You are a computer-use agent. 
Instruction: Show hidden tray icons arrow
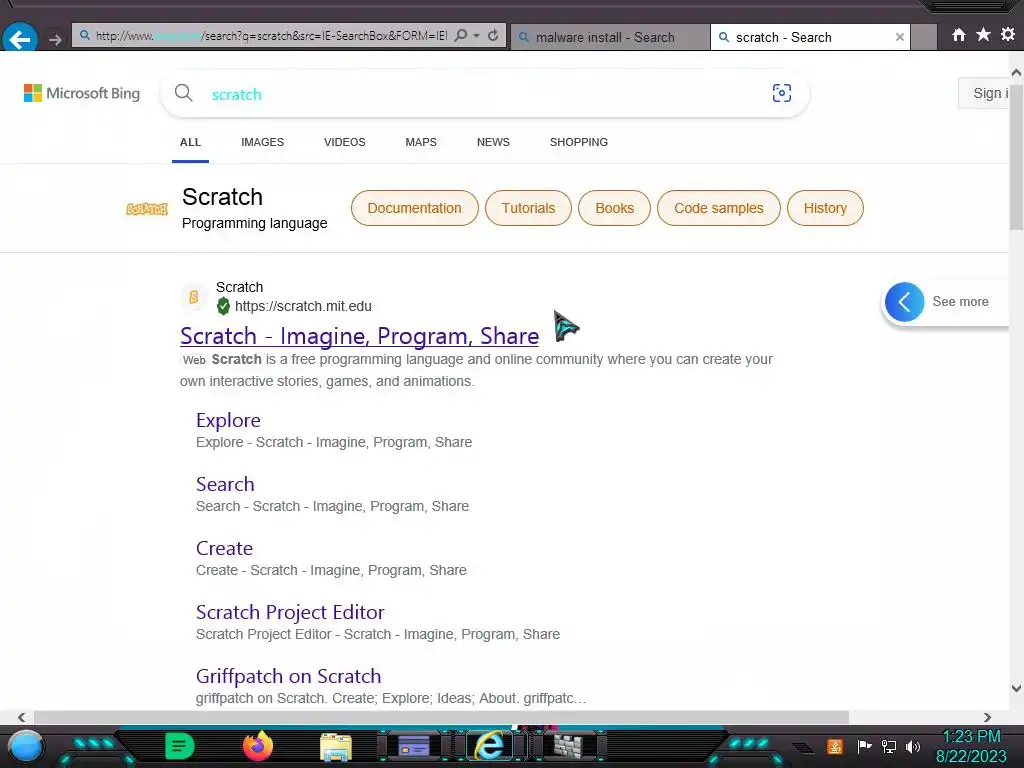click(x=804, y=748)
